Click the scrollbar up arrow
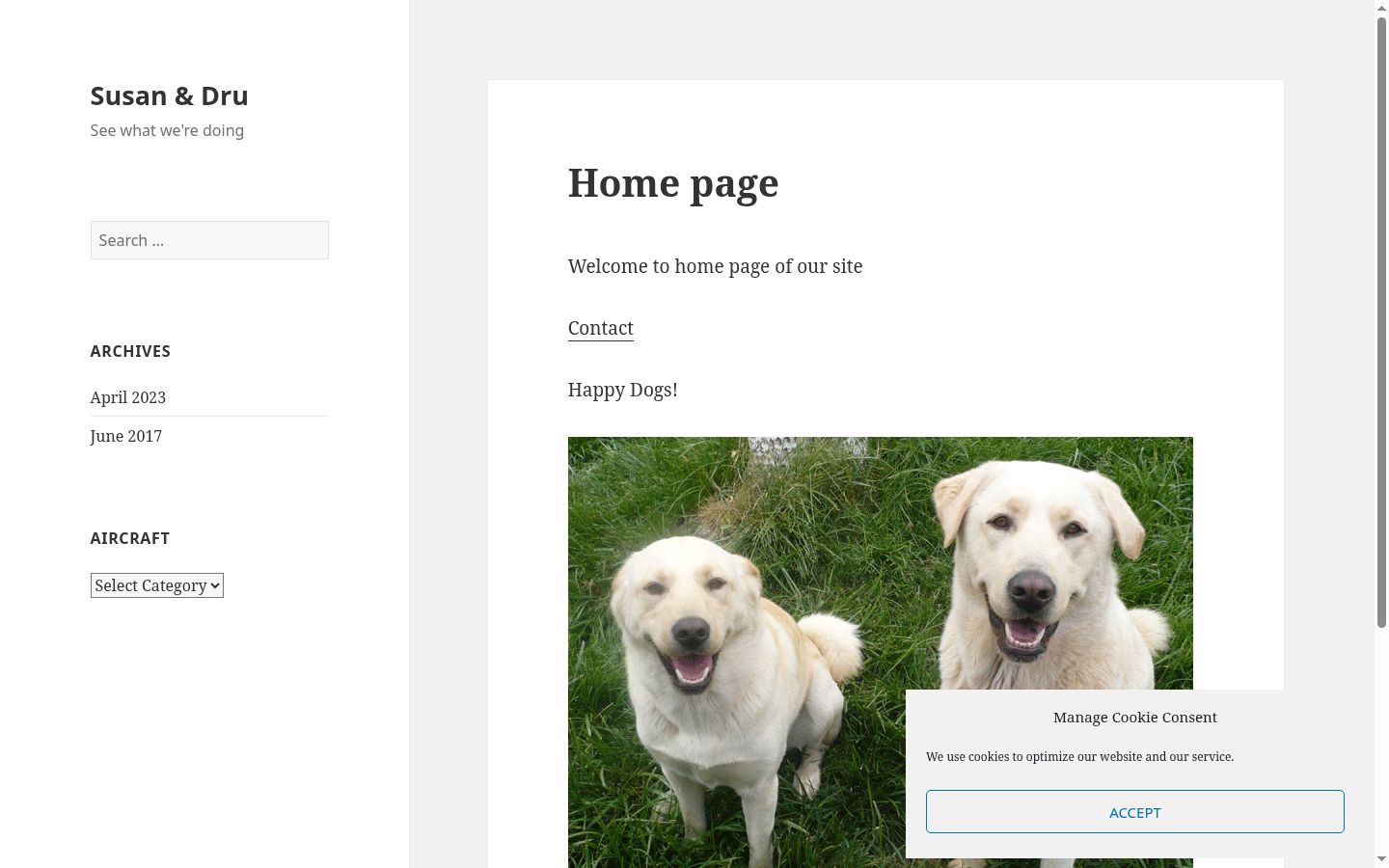The image size is (1389, 868). (1381, 8)
